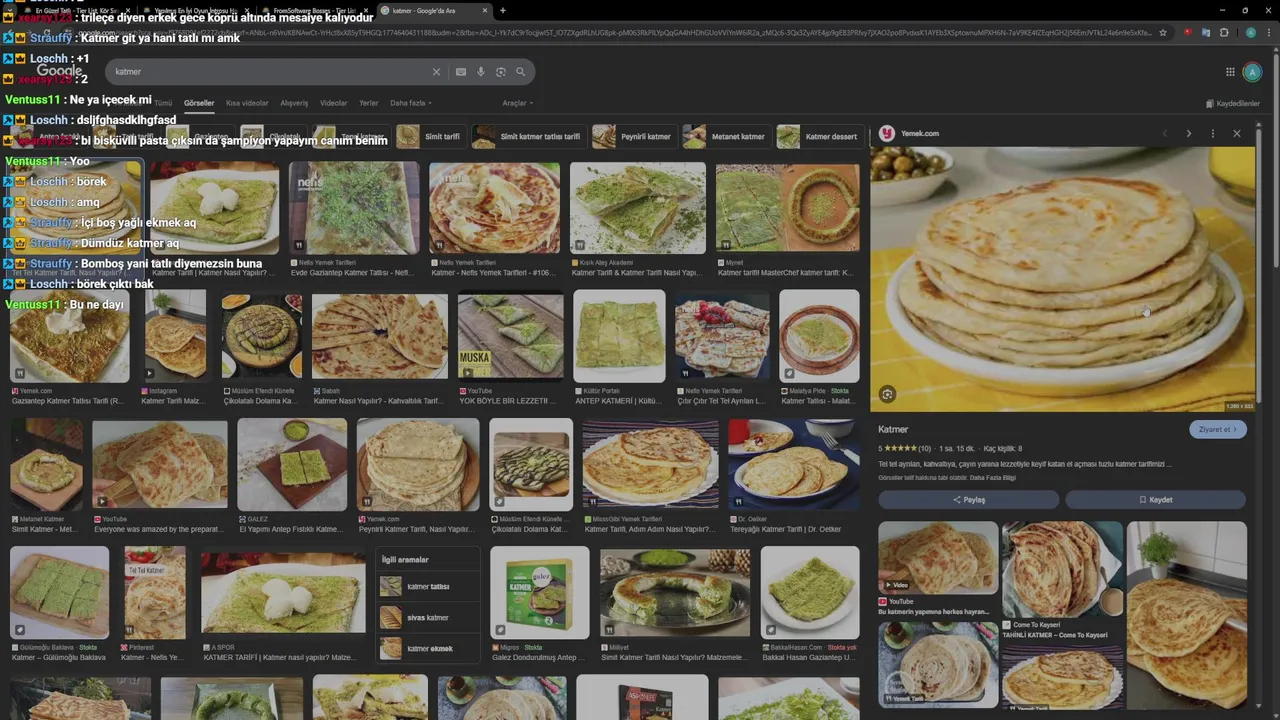
Task: Click inside the katmer search field
Action: pos(270,72)
